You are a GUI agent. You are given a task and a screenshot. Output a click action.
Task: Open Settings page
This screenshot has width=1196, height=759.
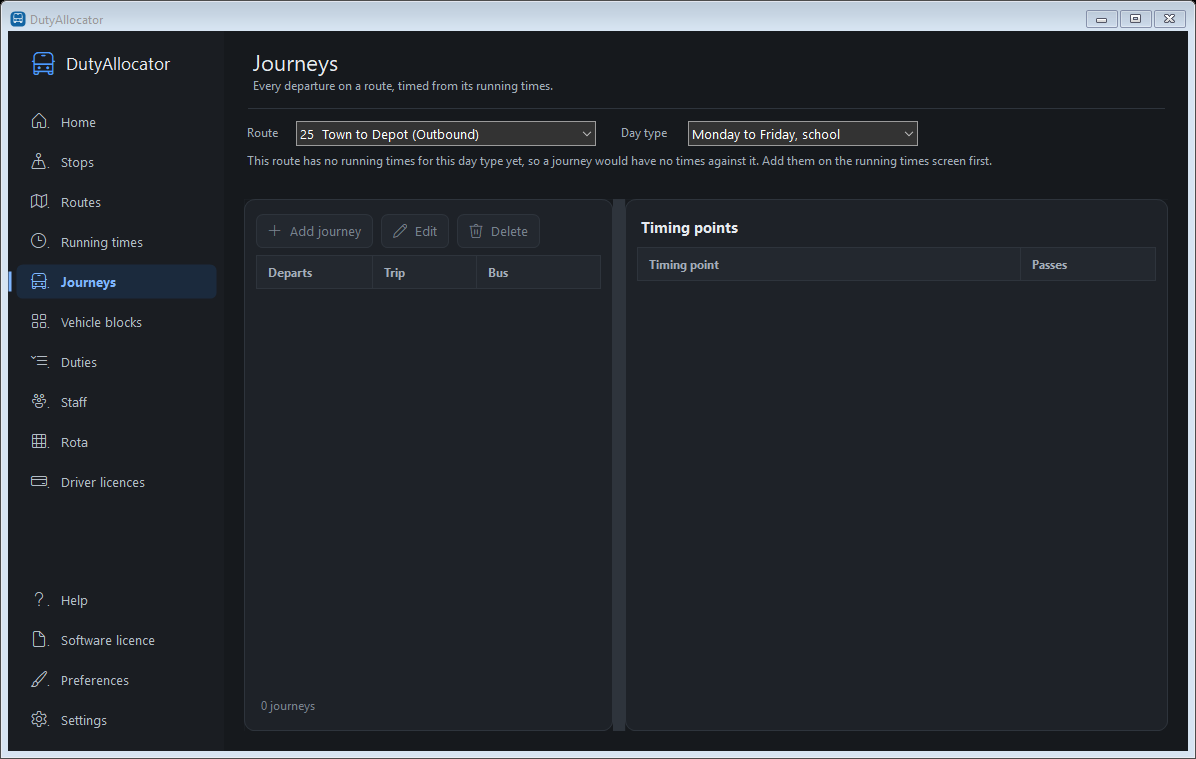tap(117, 720)
